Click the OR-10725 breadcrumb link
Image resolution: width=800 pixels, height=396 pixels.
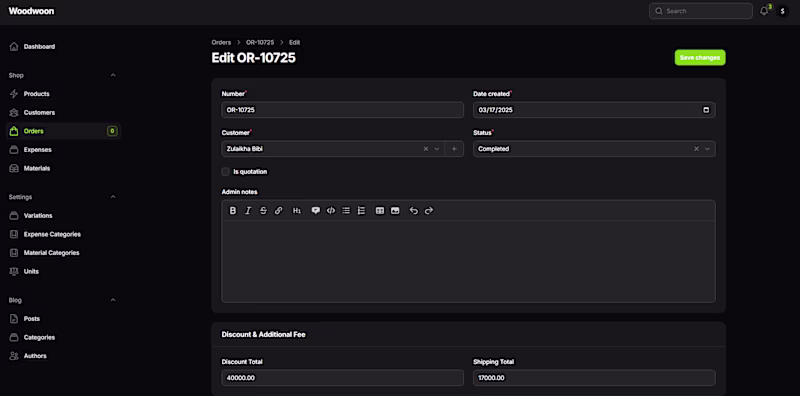[x=260, y=42]
